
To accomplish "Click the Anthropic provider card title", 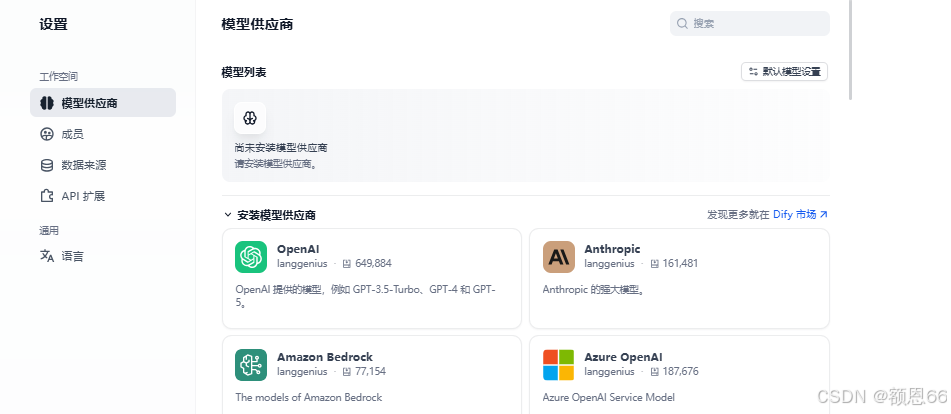I will click(612, 249).
